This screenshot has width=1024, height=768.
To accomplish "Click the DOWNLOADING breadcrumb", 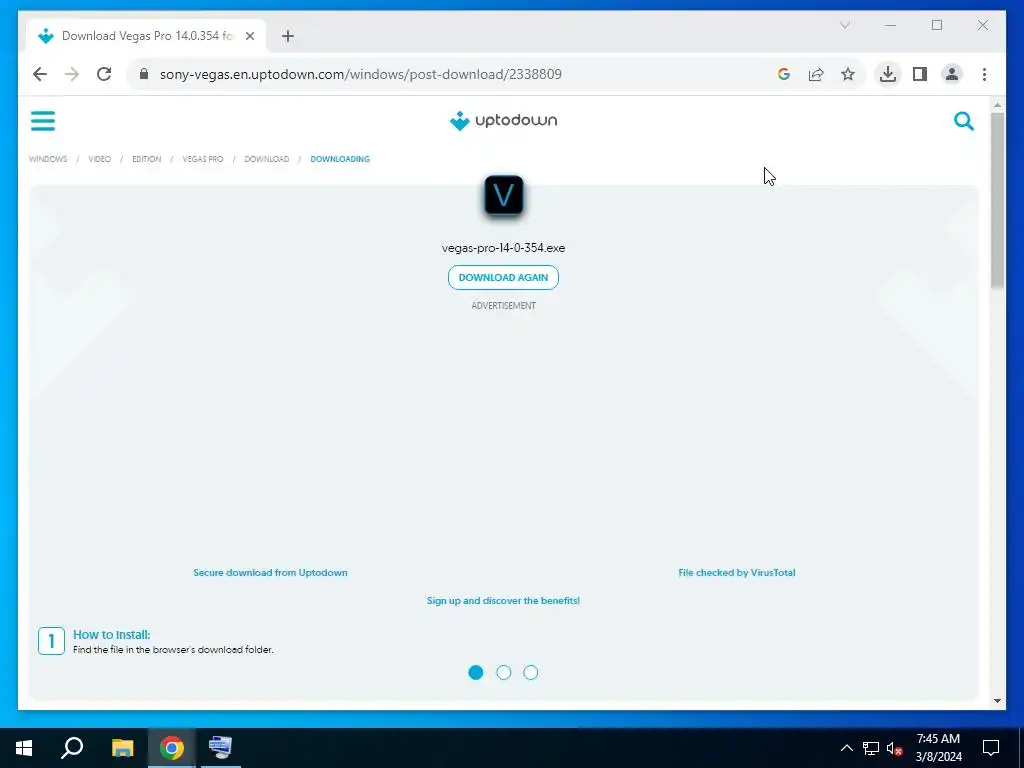I will (340, 159).
